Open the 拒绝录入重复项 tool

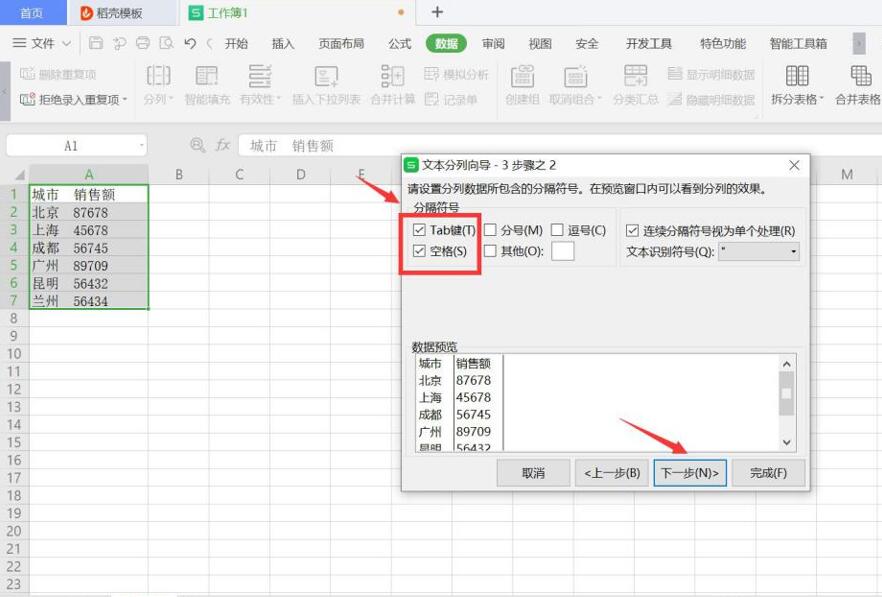(74, 100)
